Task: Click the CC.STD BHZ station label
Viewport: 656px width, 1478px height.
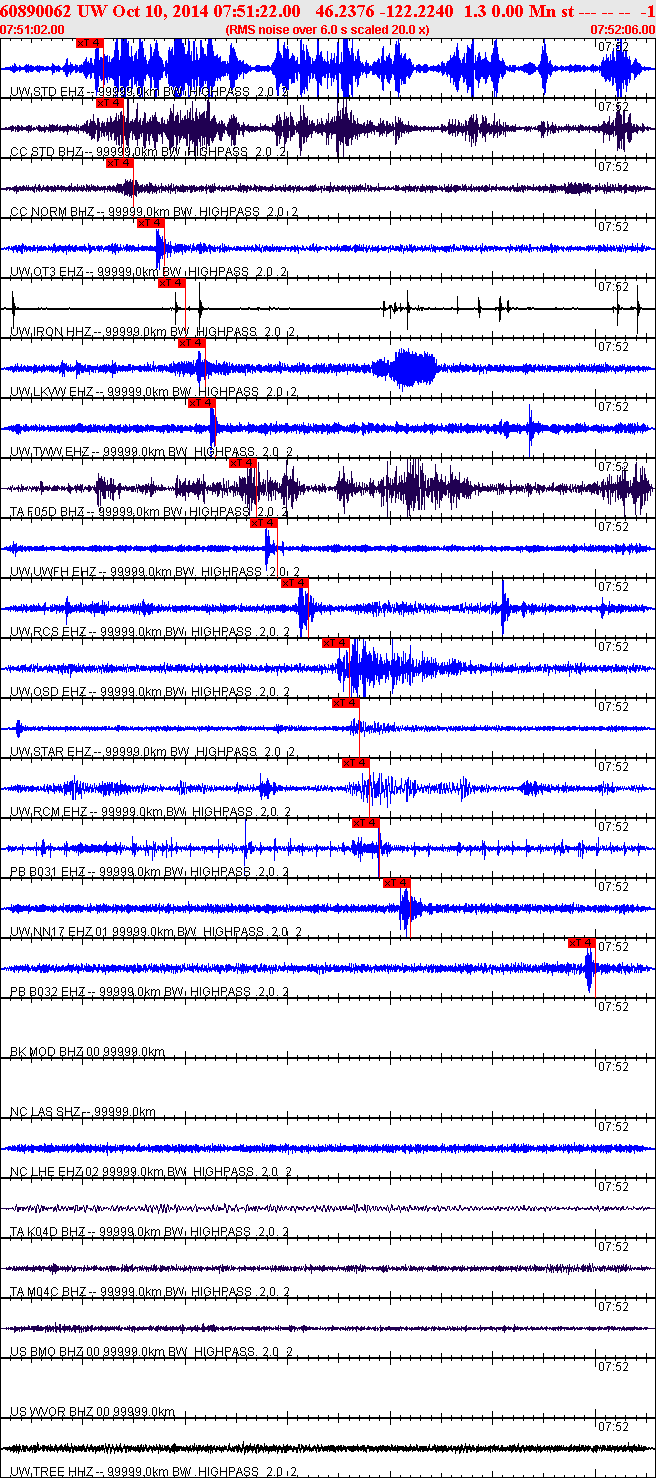Action: pyautogui.click(x=48, y=152)
